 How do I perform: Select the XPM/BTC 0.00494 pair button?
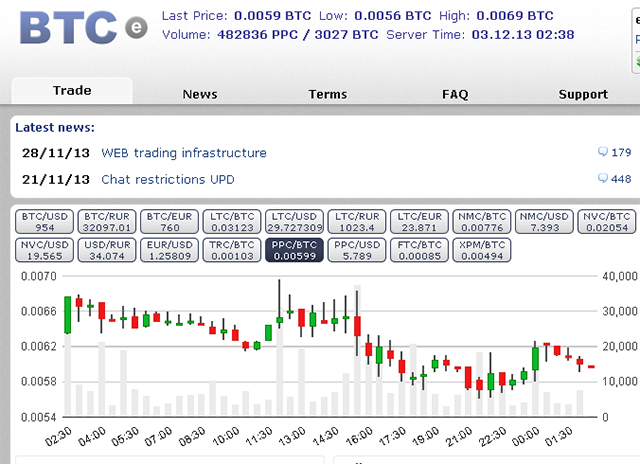point(482,250)
